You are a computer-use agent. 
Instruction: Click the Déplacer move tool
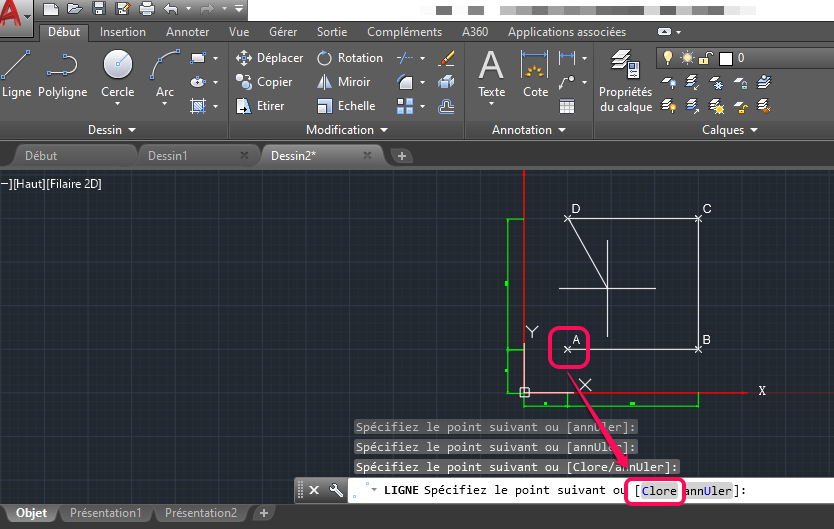point(270,58)
